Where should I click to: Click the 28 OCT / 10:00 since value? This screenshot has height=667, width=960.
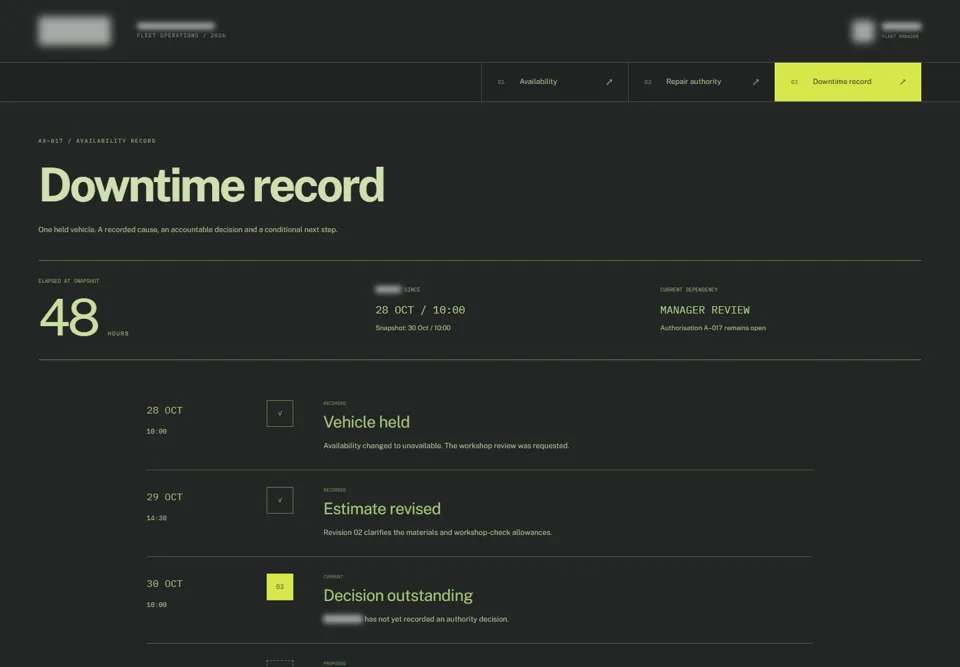pyautogui.click(x=420, y=310)
